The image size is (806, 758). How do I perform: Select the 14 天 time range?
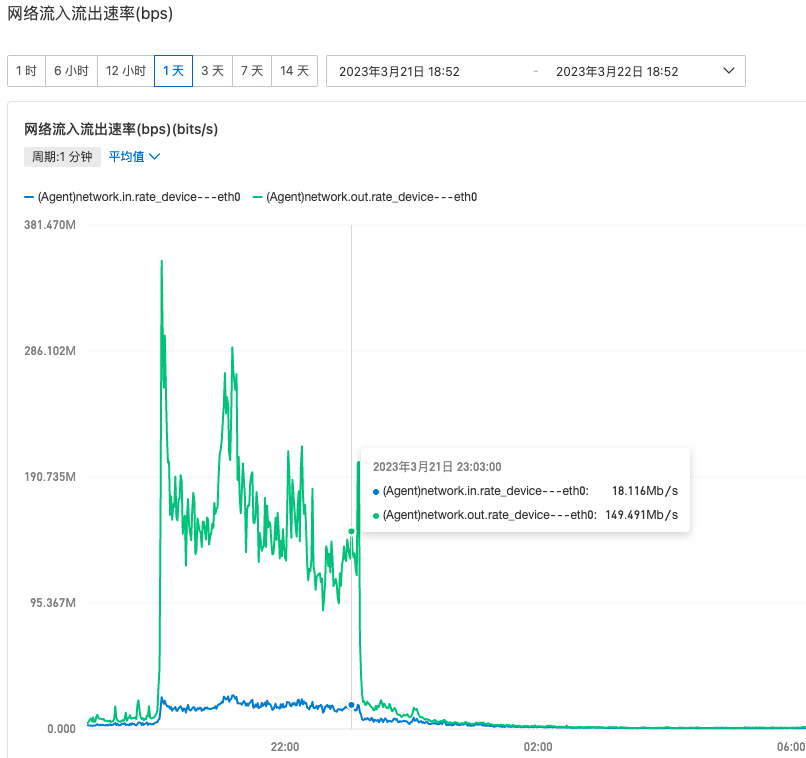(294, 71)
